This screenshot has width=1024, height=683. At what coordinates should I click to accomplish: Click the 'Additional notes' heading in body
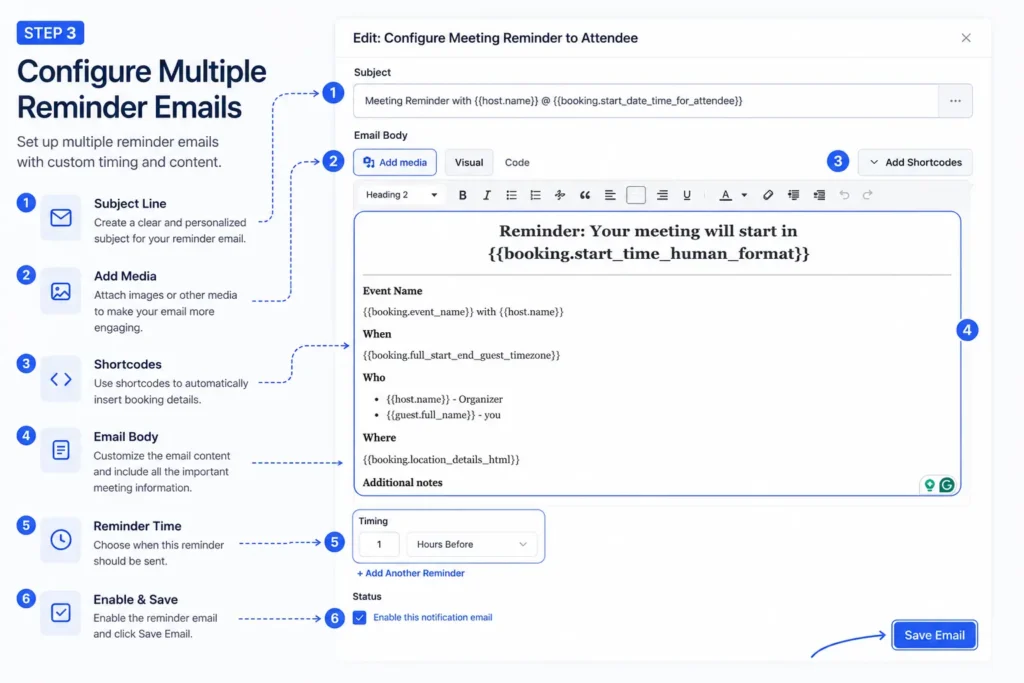tap(402, 483)
